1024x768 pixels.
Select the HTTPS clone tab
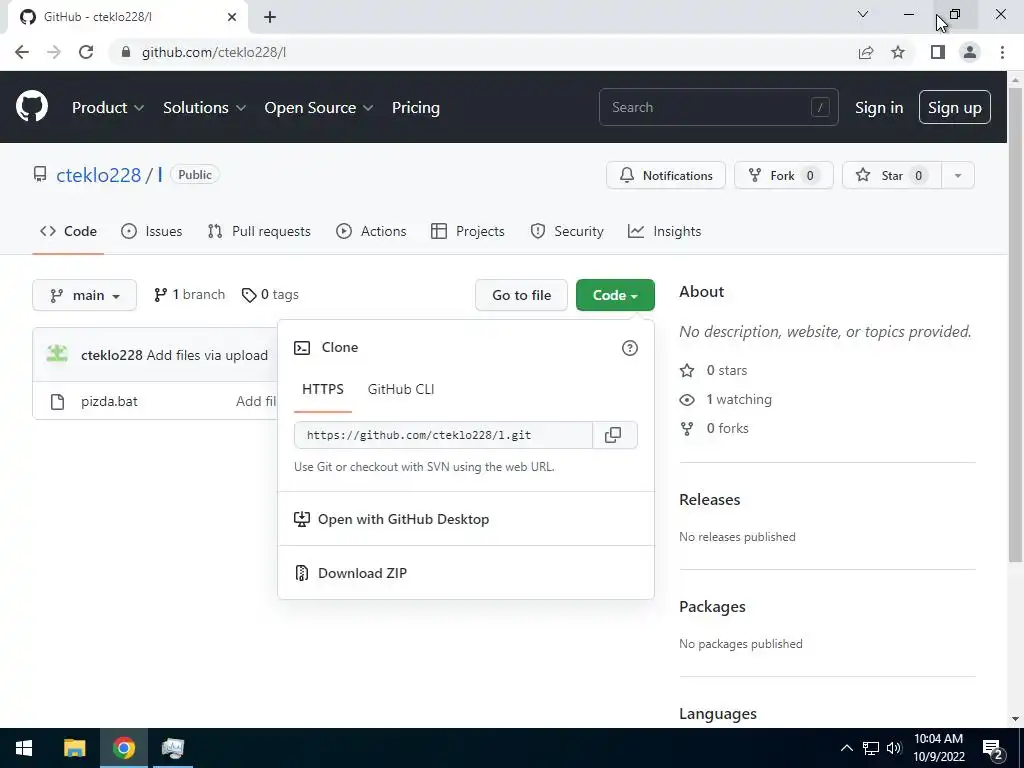(323, 389)
